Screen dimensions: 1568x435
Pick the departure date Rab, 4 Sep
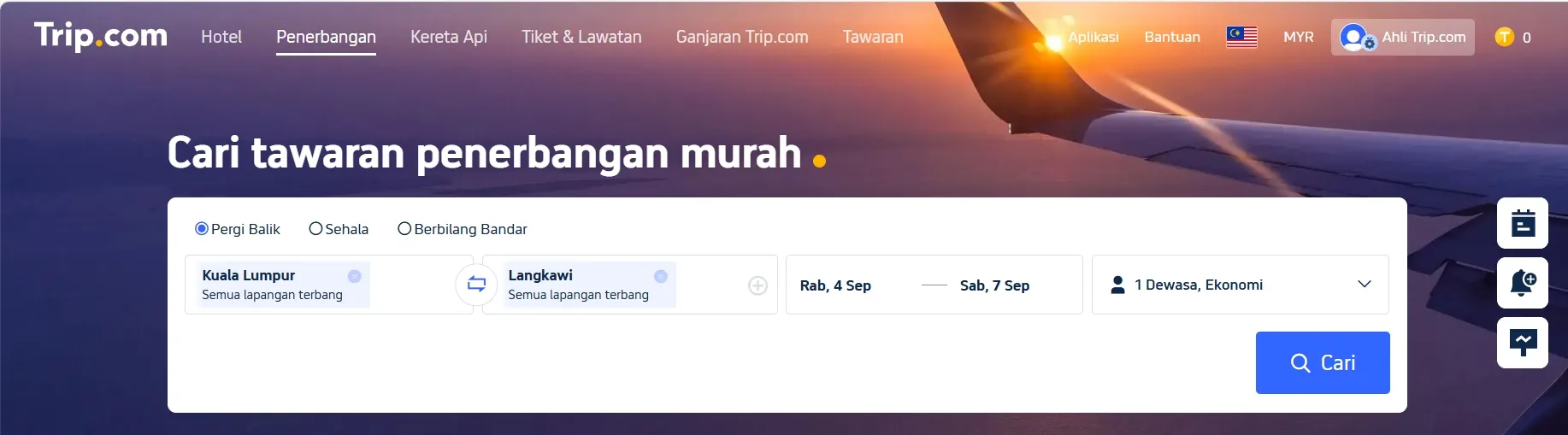(835, 285)
